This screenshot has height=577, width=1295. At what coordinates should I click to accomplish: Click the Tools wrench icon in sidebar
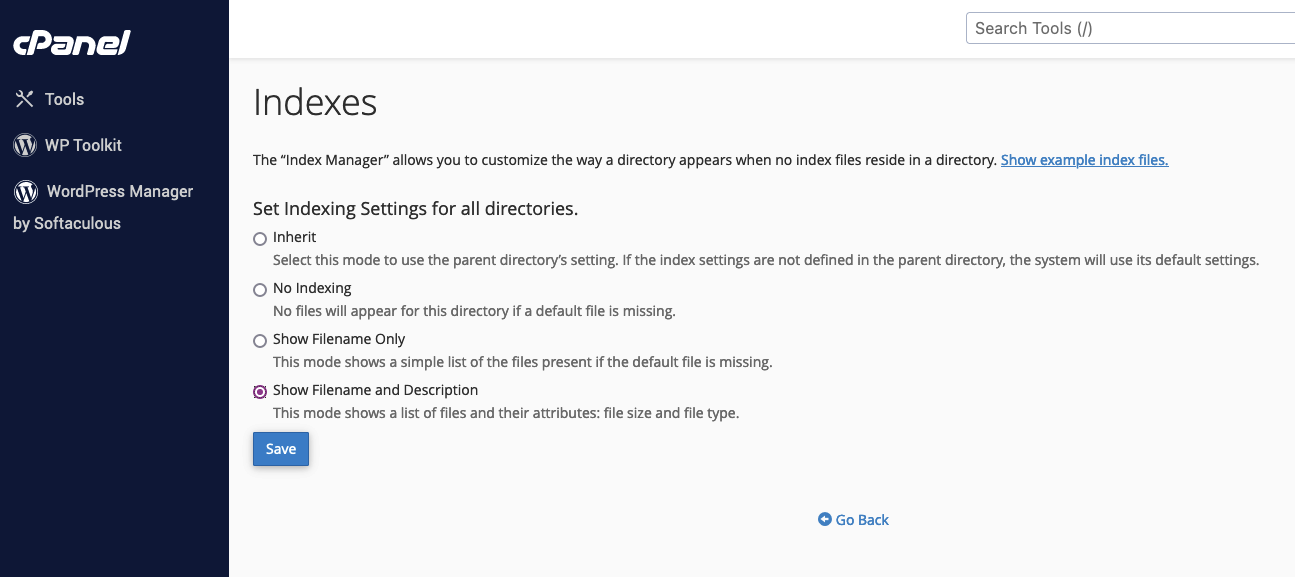25,99
